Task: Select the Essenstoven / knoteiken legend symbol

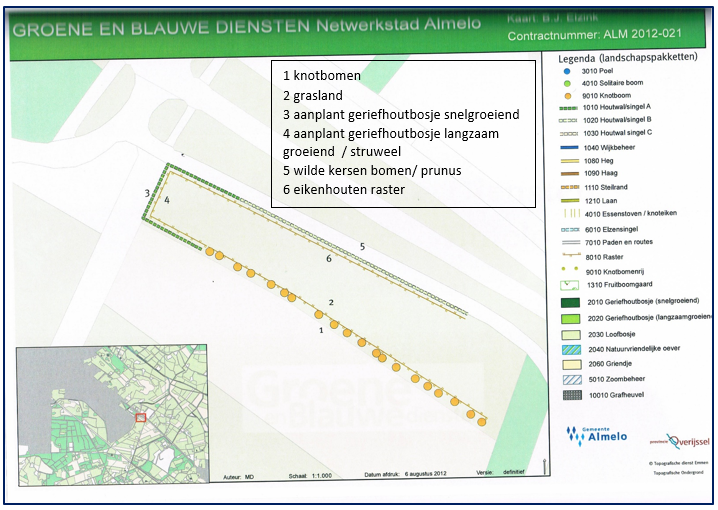Action: click(x=571, y=213)
